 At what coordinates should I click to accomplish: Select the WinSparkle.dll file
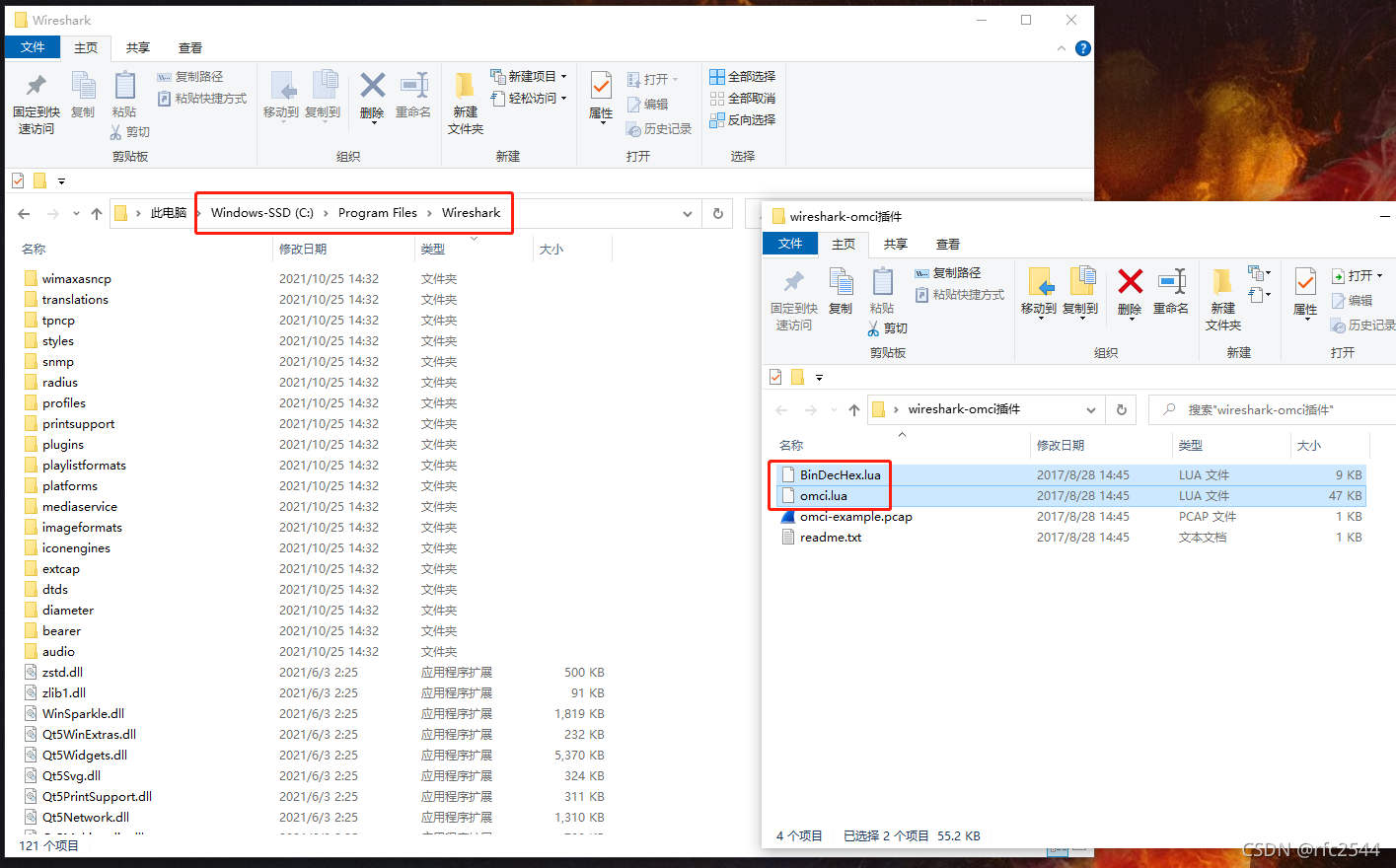point(83,714)
